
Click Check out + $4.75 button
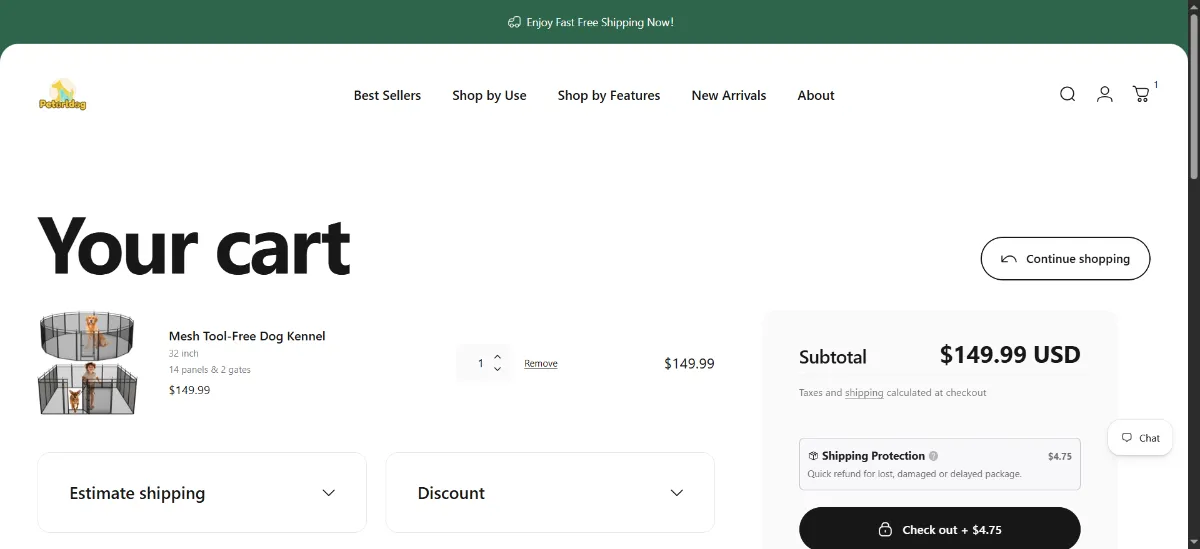pyautogui.click(x=940, y=529)
